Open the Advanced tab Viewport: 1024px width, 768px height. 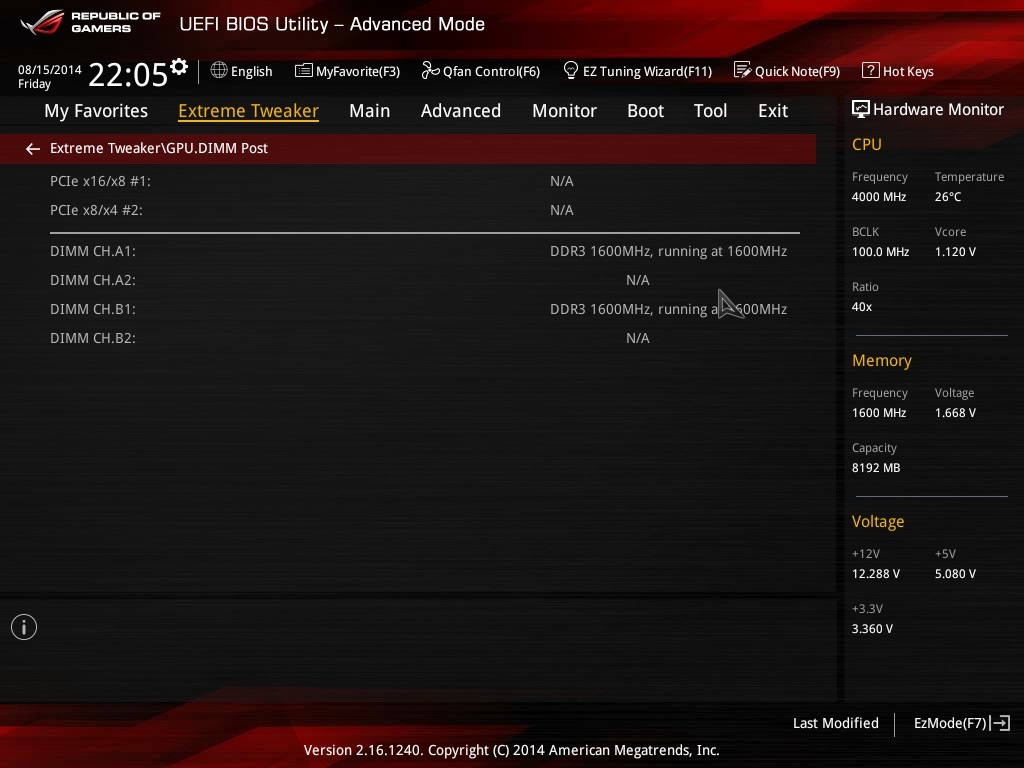click(461, 111)
